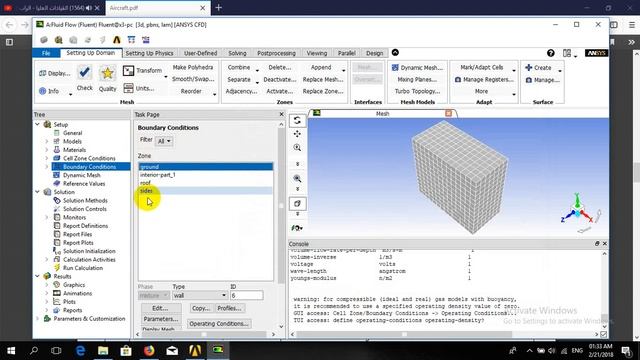Screen dimensions: 640x360
Task: Switch to User-Defined tab
Action: coord(200,53)
